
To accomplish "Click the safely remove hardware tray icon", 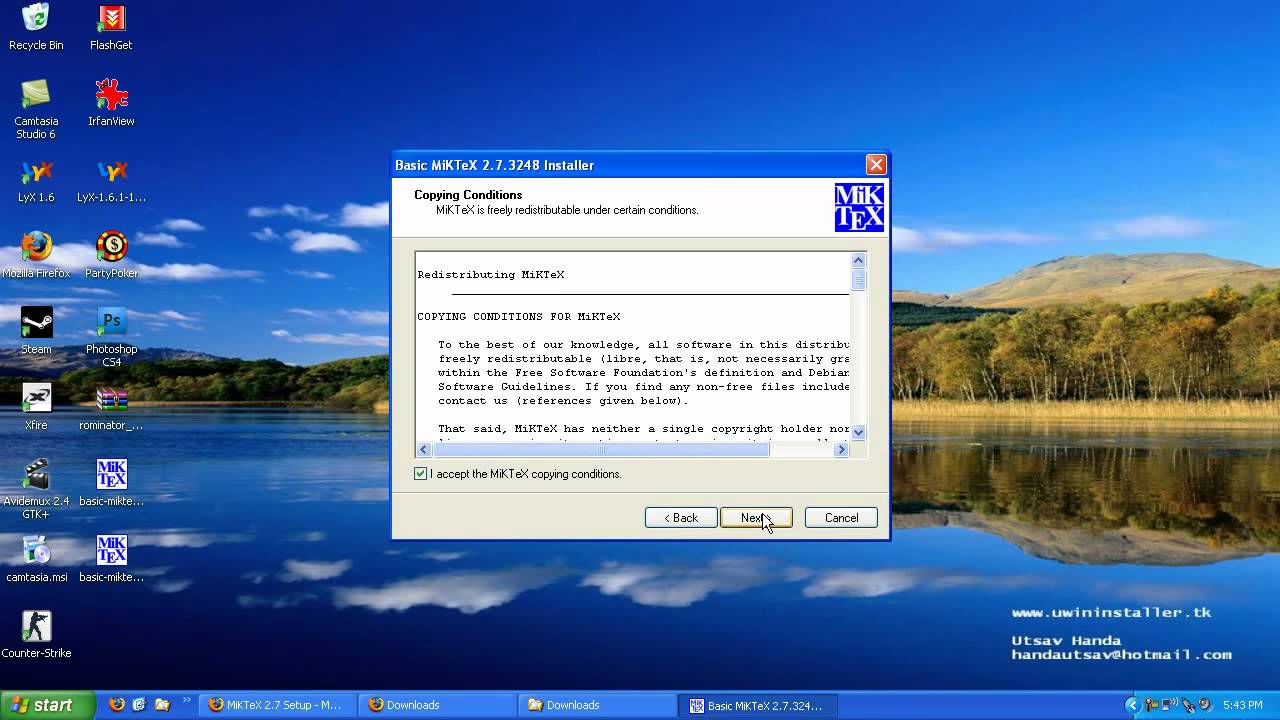I will pos(1186,705).
